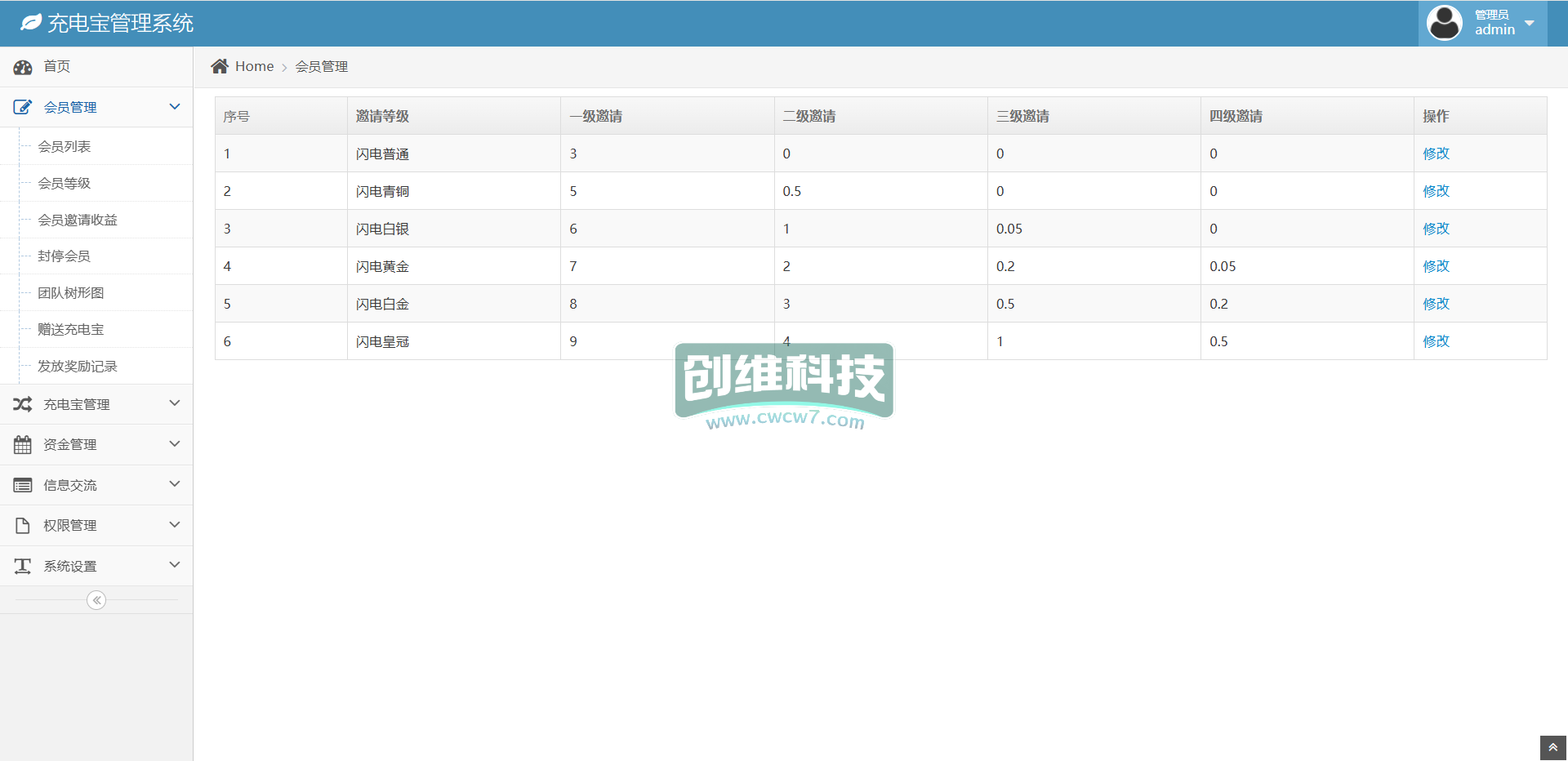Expand the 充电宝管理 menu chevron
This screenshot has width=1568, height=761.
pyautogui.click(x=174, y=403)
